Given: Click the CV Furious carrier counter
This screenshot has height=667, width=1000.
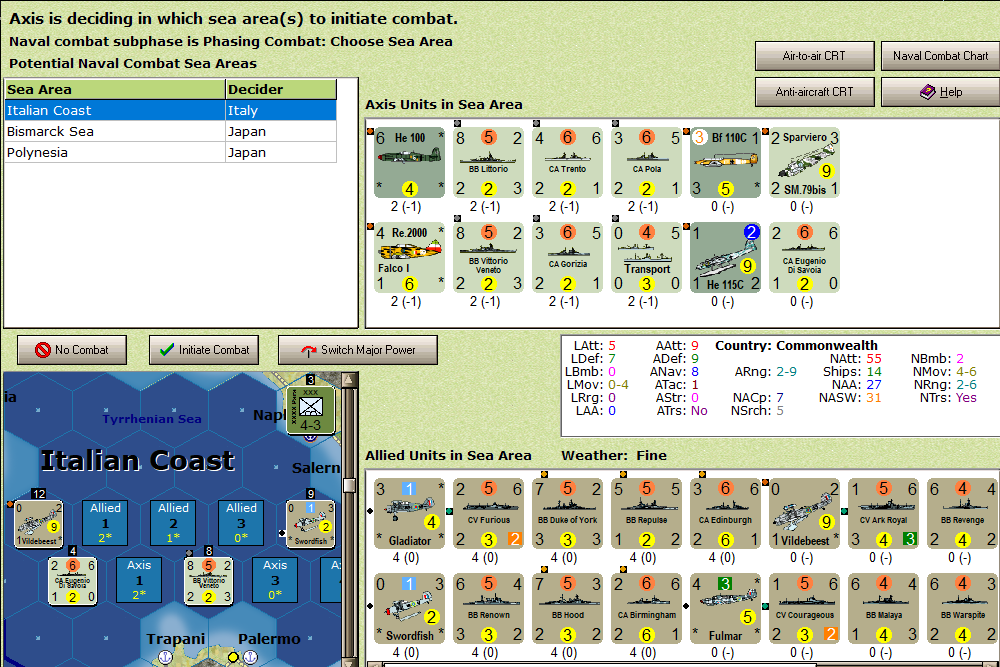Looking at the screenshot, I should pos(489,514).
